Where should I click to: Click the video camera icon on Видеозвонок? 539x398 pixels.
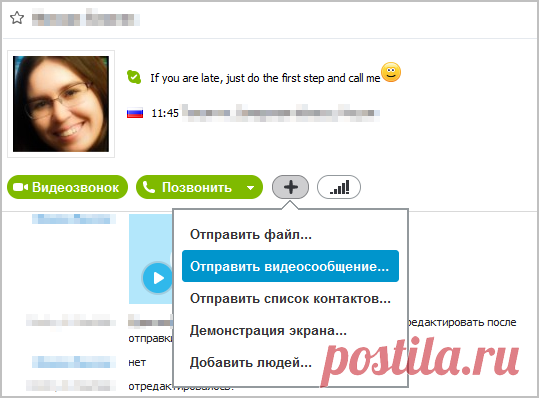(20, 187)
